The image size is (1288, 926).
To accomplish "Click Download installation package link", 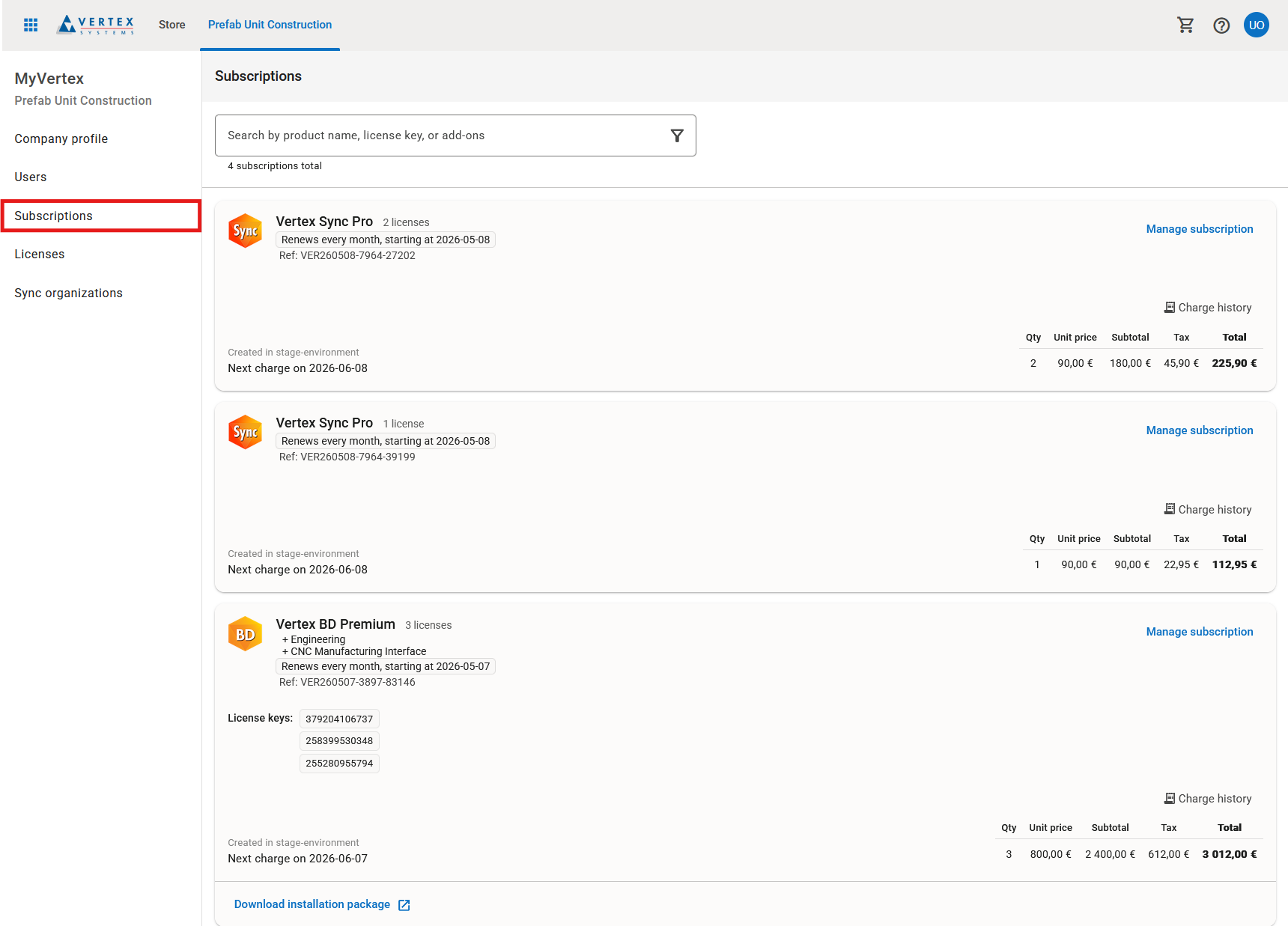I will pos(312,904).
